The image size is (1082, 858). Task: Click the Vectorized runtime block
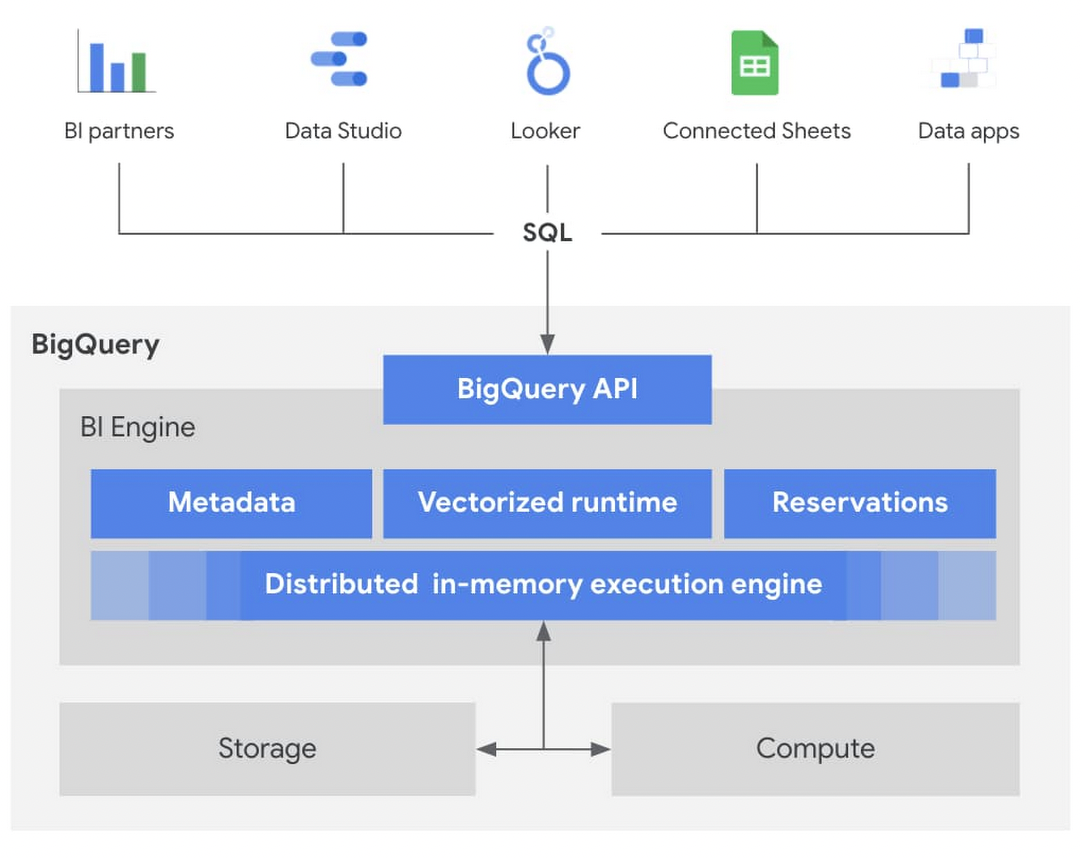(x=547, y=503)
